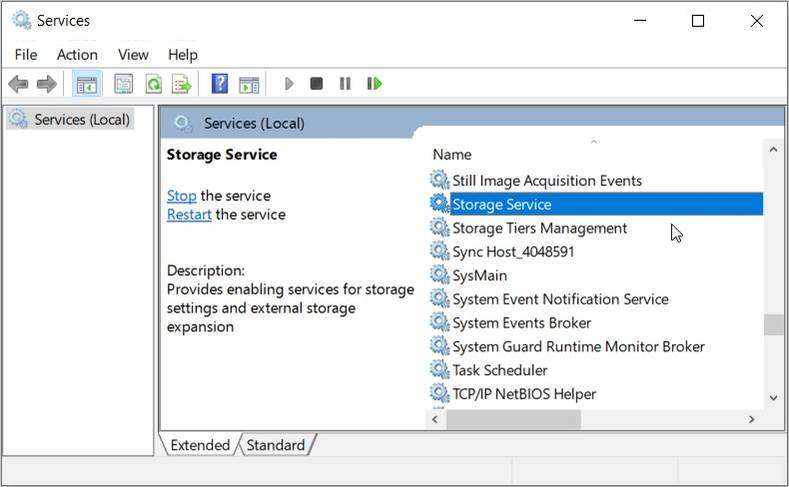Open the File menu

tap(26, 54)
